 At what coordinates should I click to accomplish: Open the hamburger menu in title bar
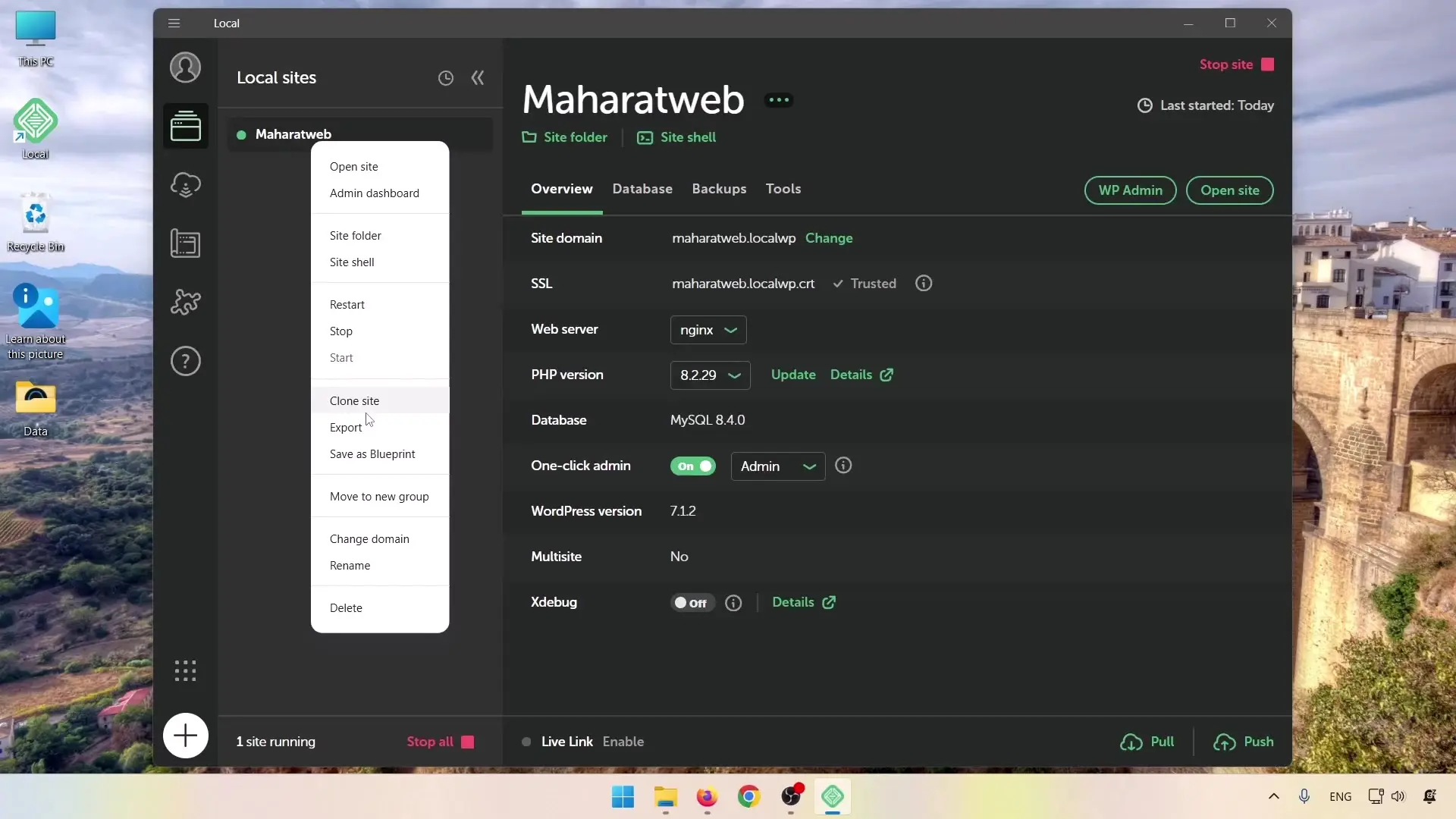click(174, 24)
